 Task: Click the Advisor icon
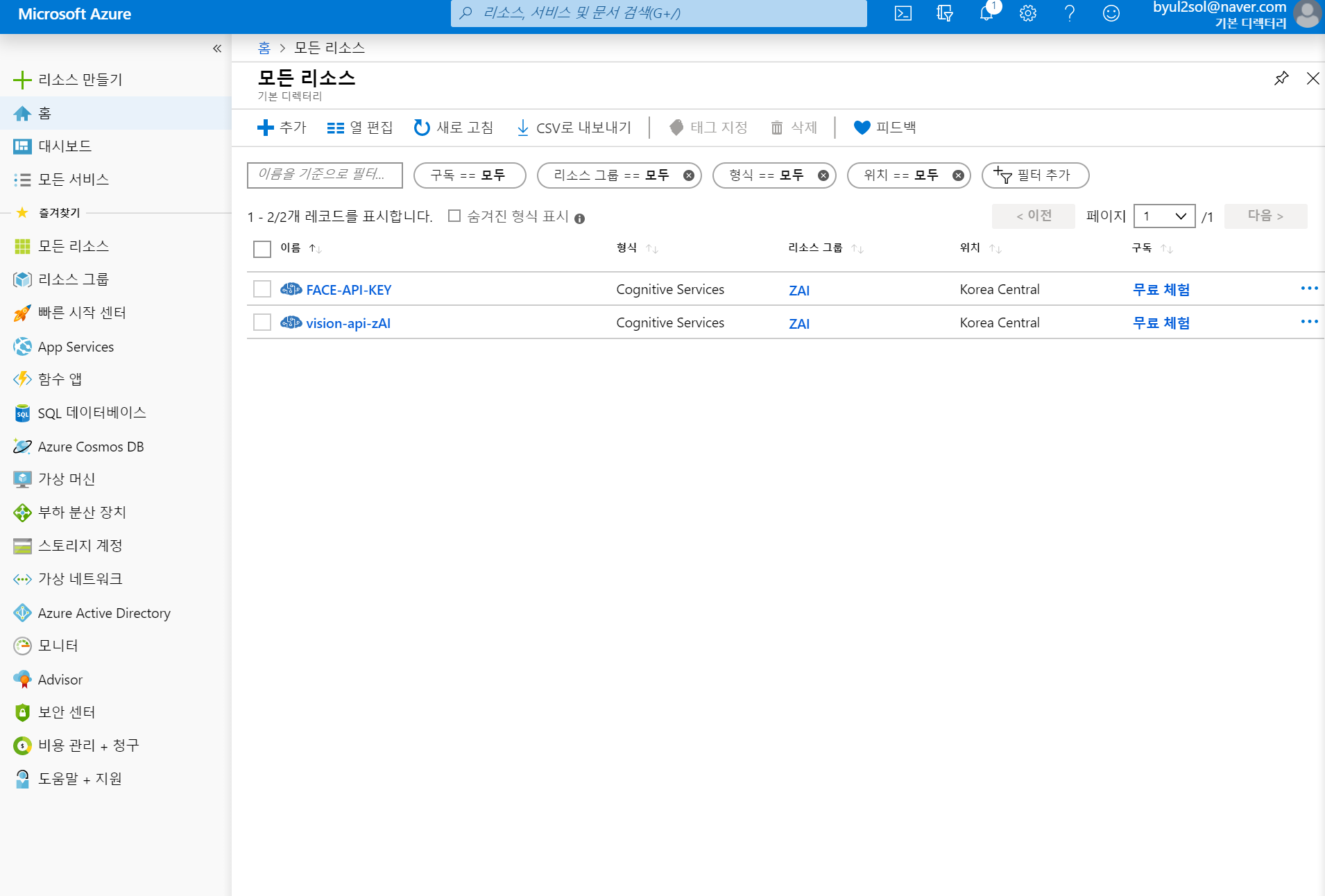22,680
